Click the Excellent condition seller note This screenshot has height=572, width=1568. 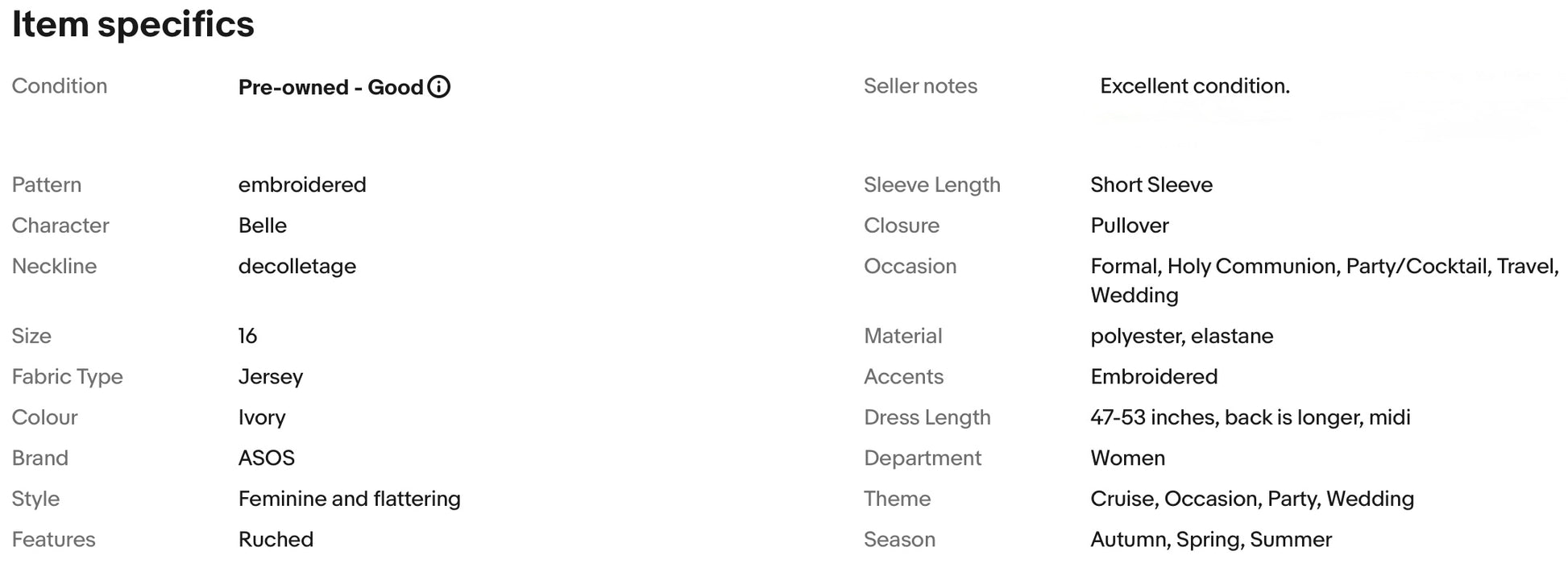pos(1195,86)
